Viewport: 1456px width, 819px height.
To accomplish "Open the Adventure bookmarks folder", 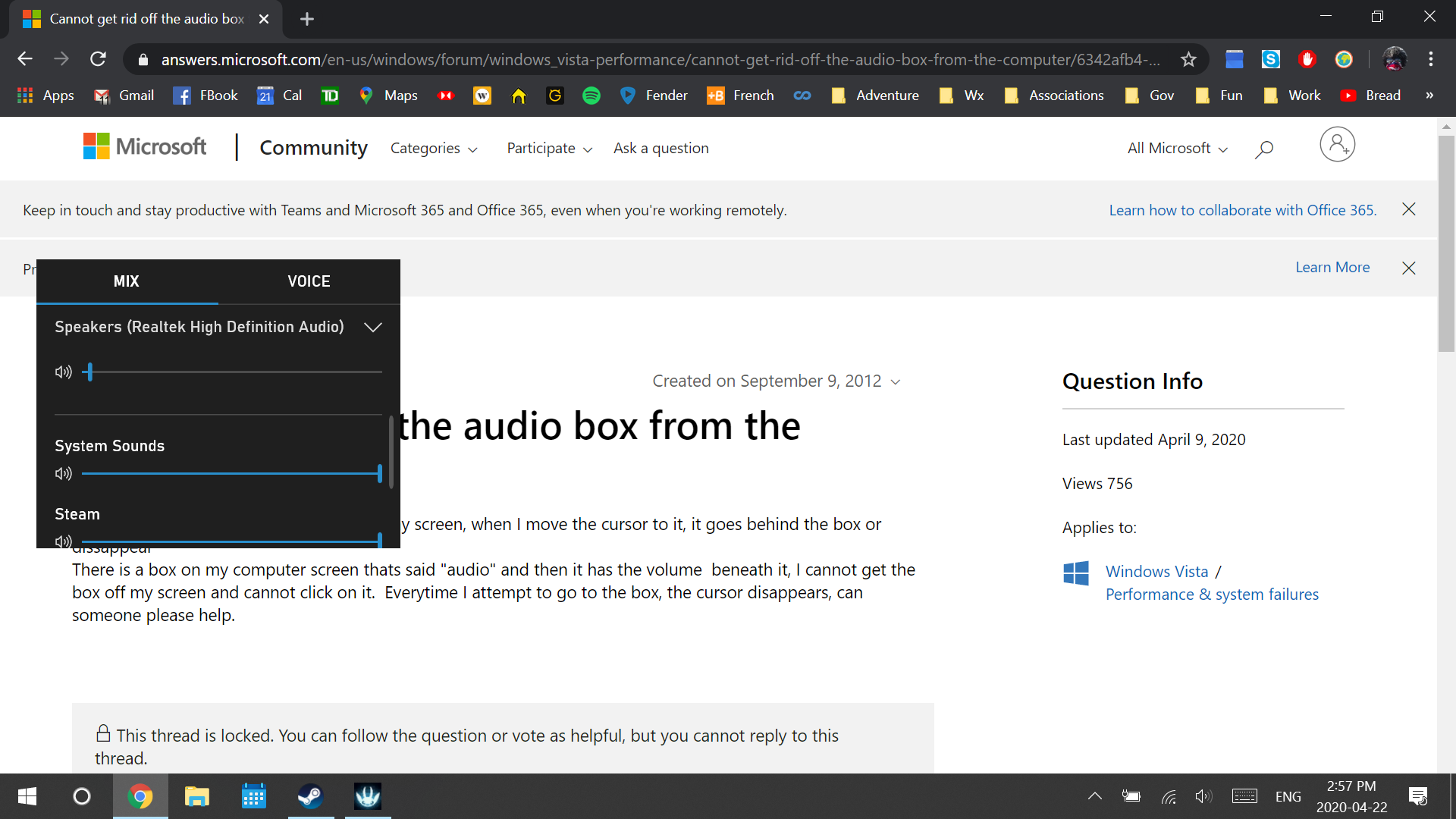I will [x=874, y=96].
